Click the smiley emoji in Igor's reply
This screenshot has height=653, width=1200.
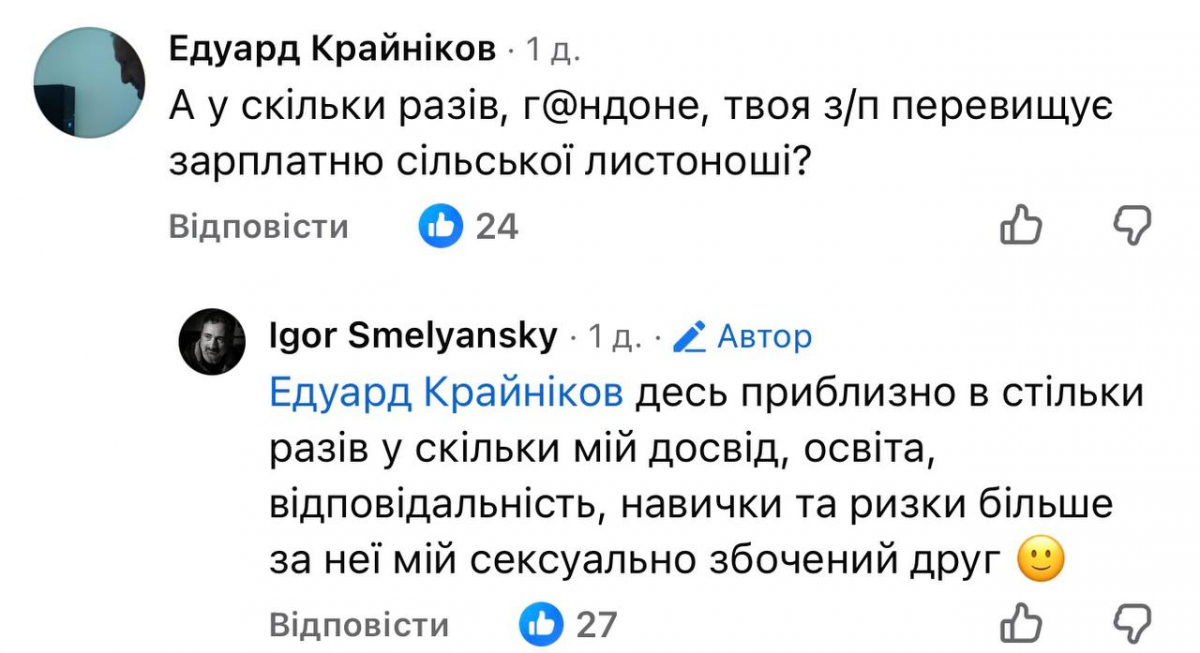tap(1039, 561)
